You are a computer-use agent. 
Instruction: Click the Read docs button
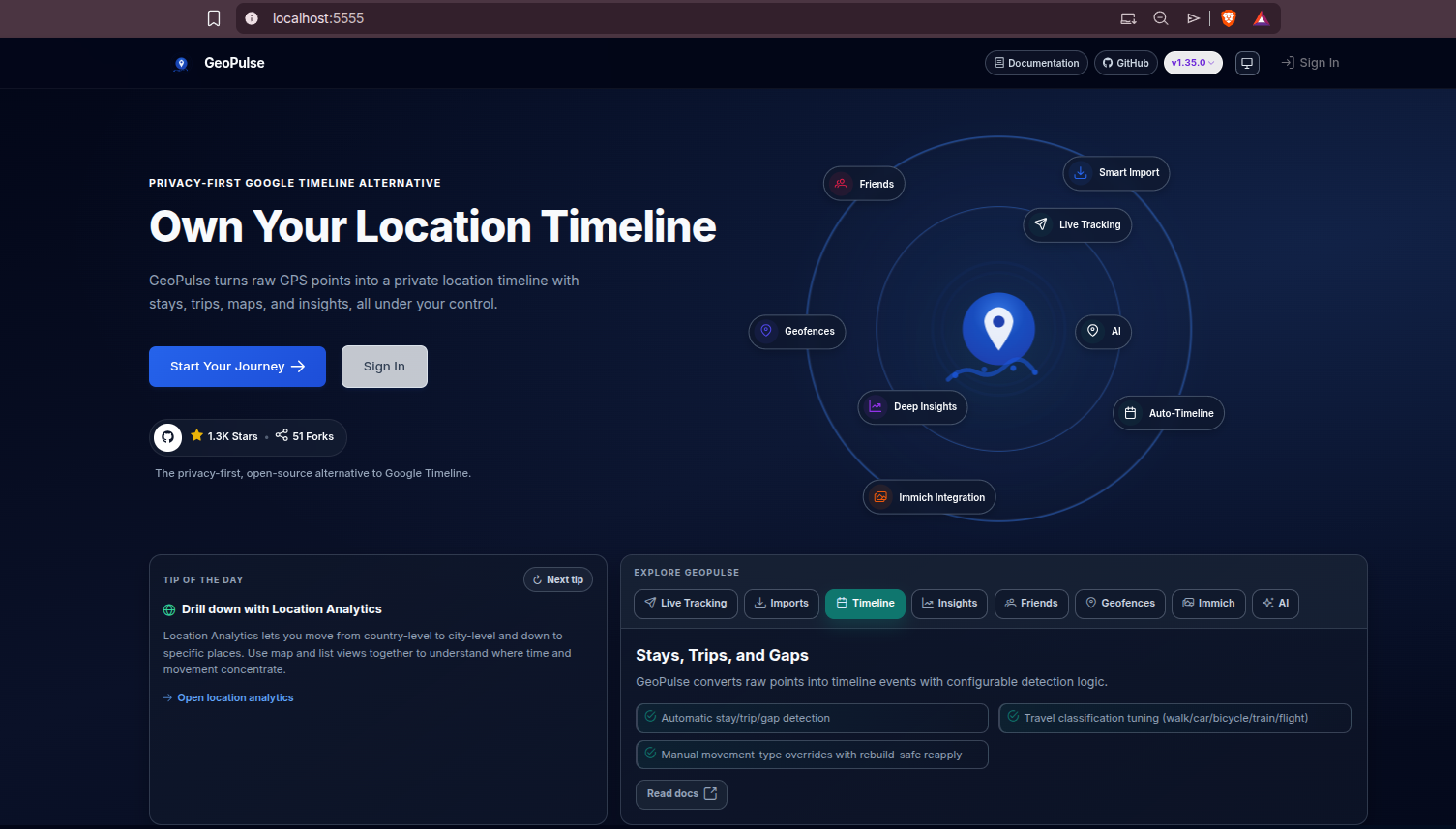click(681, 794)
